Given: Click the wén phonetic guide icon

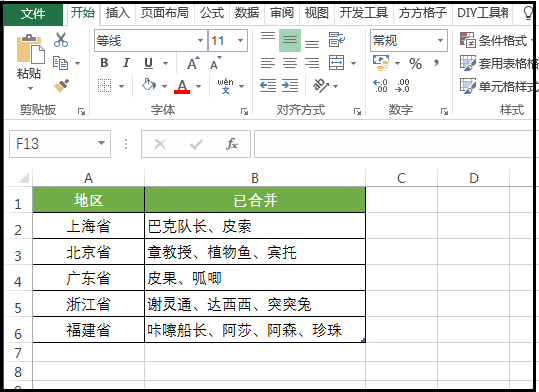Looking at the screenshot, I should pos(226,86).
